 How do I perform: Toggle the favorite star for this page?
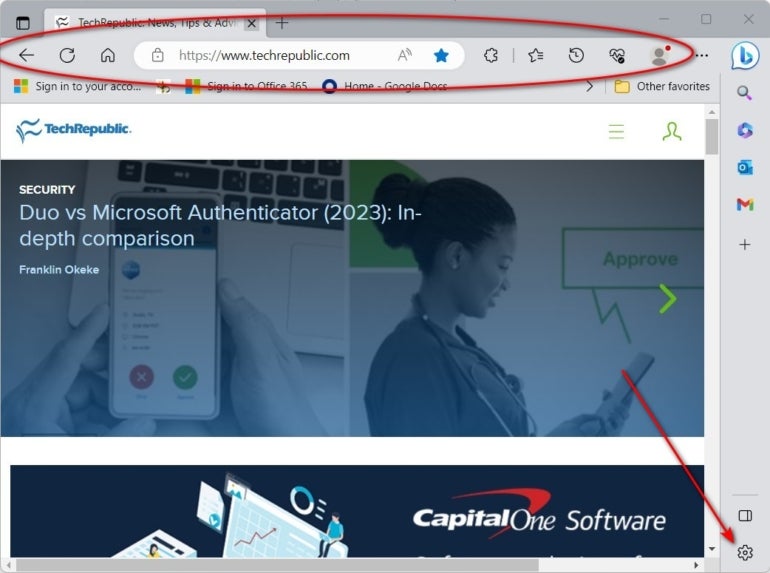441,55
